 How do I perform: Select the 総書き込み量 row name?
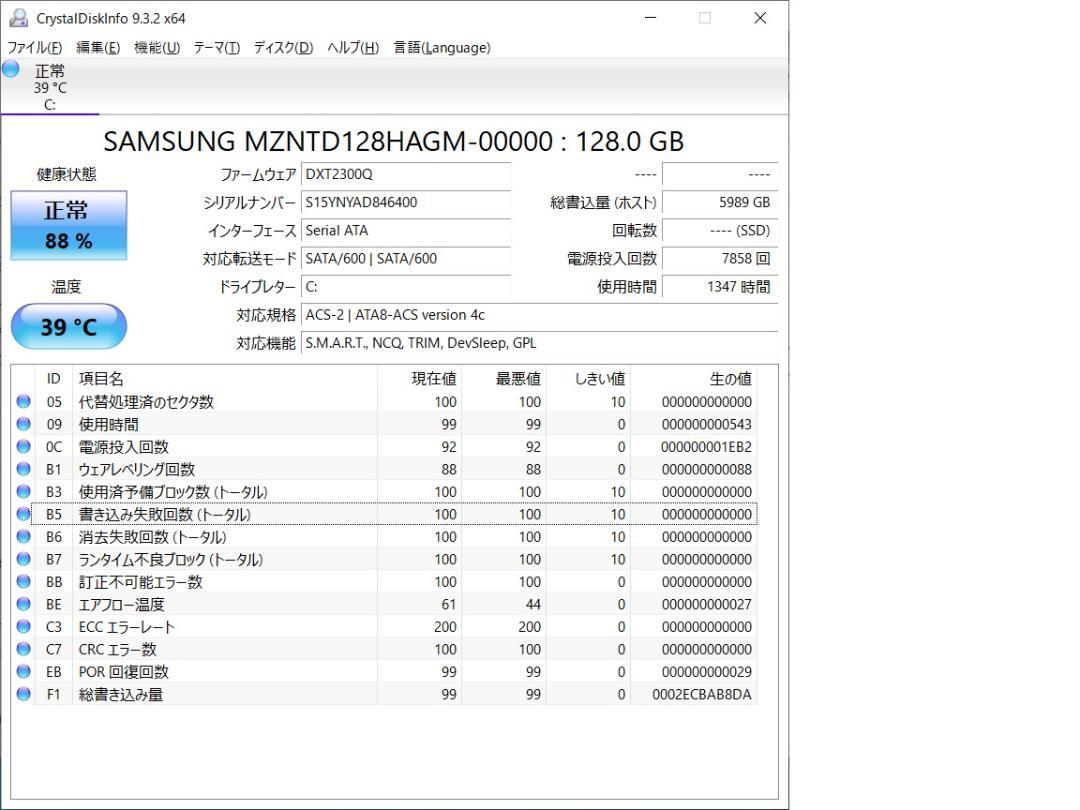pyautogui.click(x=121, y=694)
